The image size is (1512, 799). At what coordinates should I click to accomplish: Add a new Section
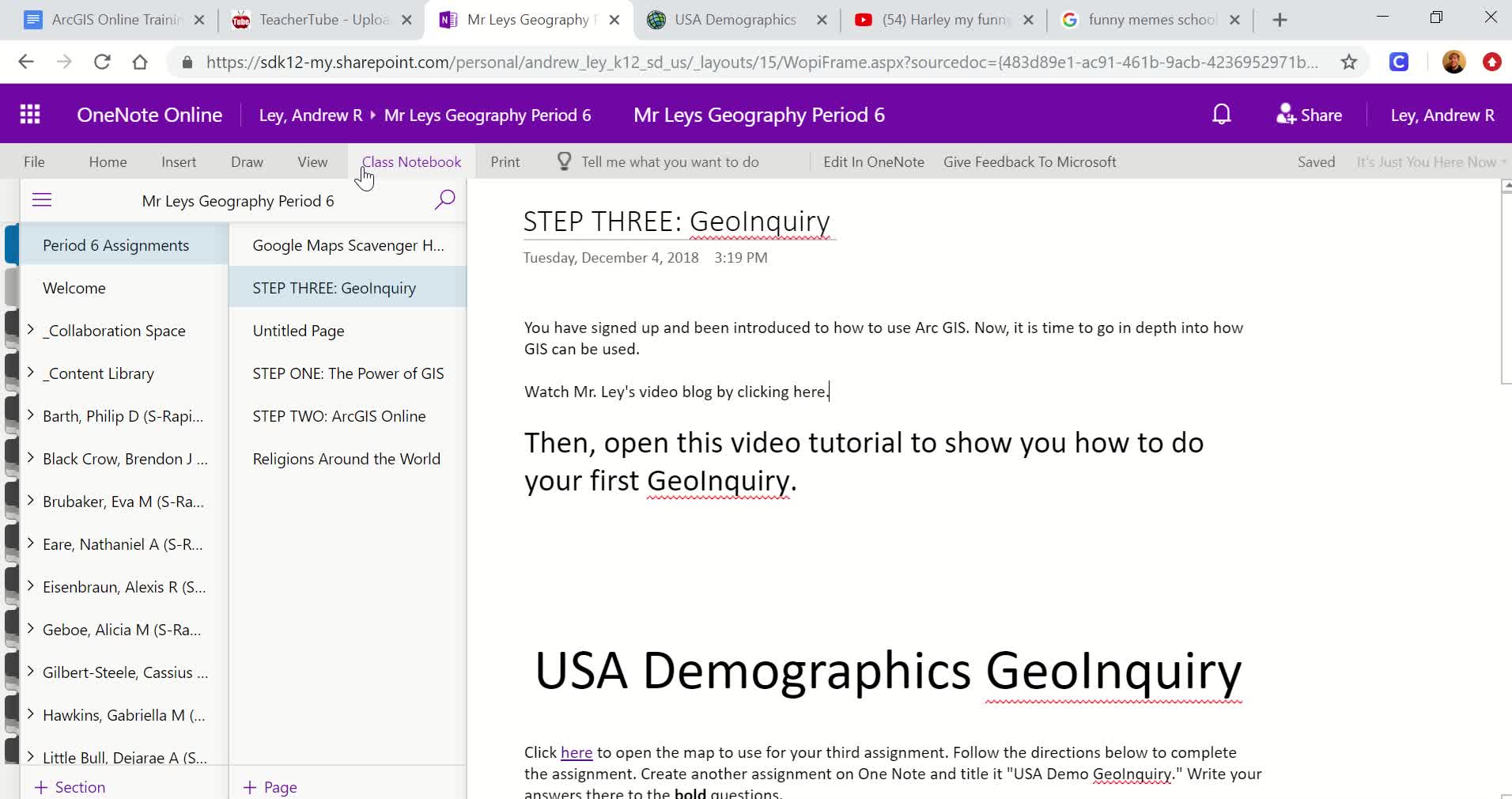coord(70,787)
